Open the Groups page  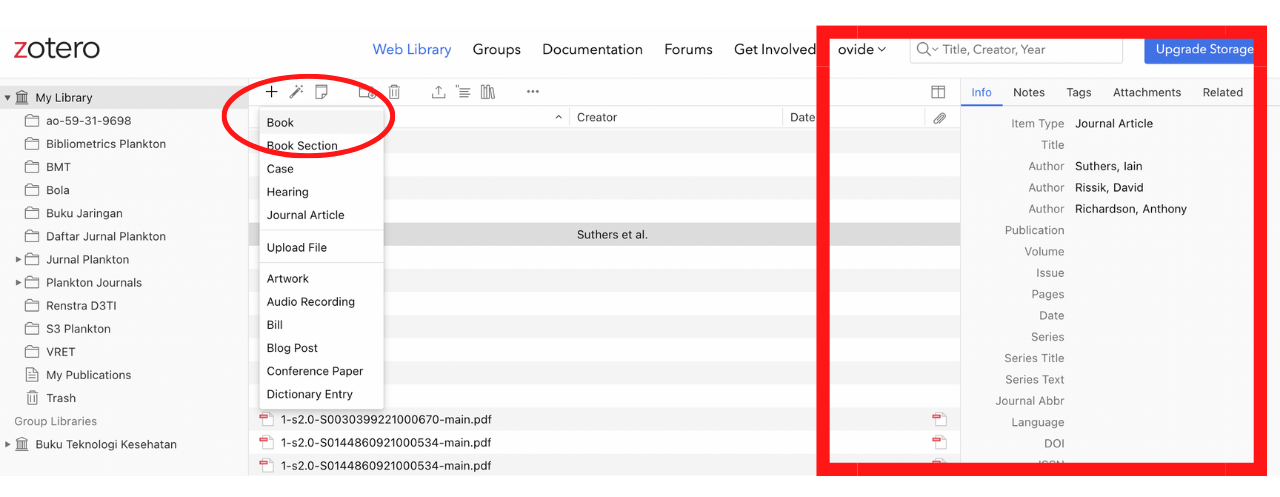click(x=497, y=49)
